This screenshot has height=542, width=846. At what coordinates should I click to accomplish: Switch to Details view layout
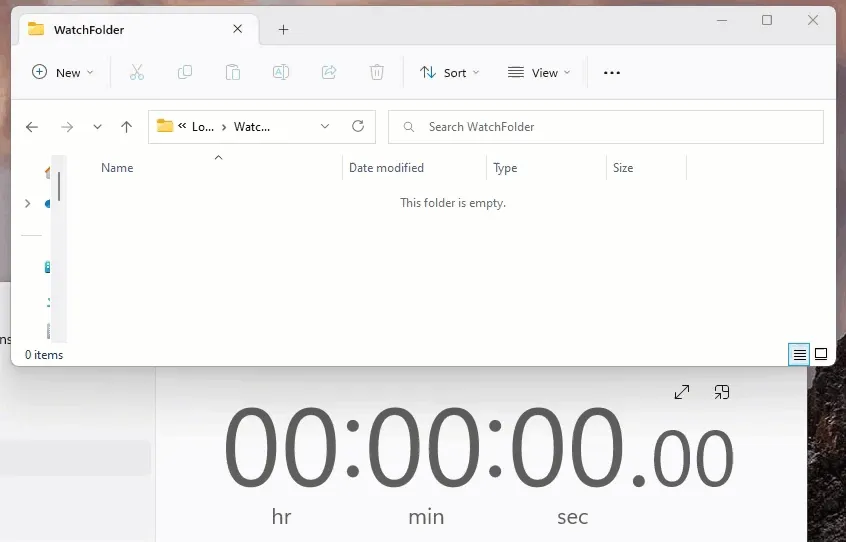(x=799, y=354)
